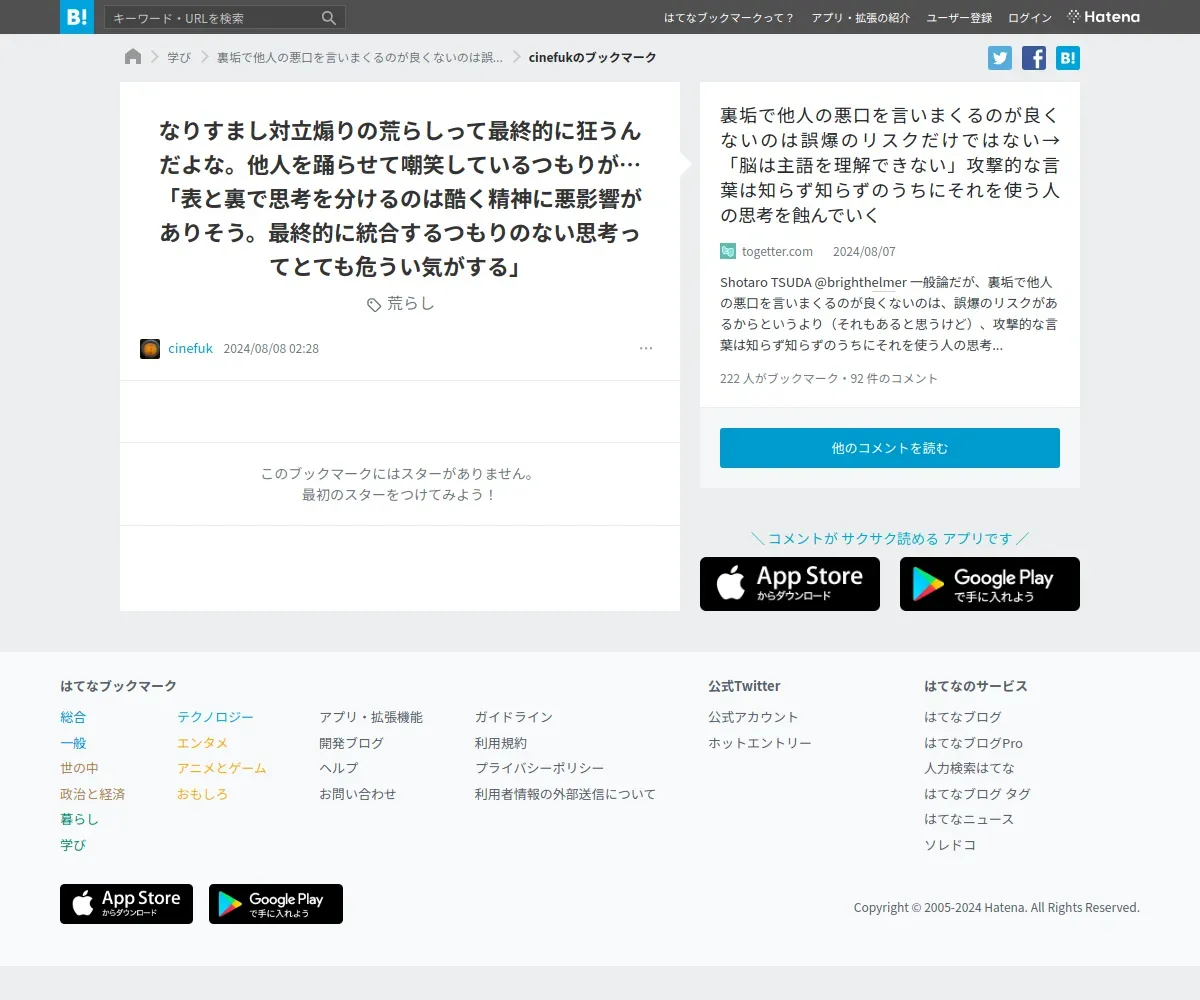Open はてなニュース service link
The height and width of the screenshot is (1000, 1200).
(x=969, y=819)
